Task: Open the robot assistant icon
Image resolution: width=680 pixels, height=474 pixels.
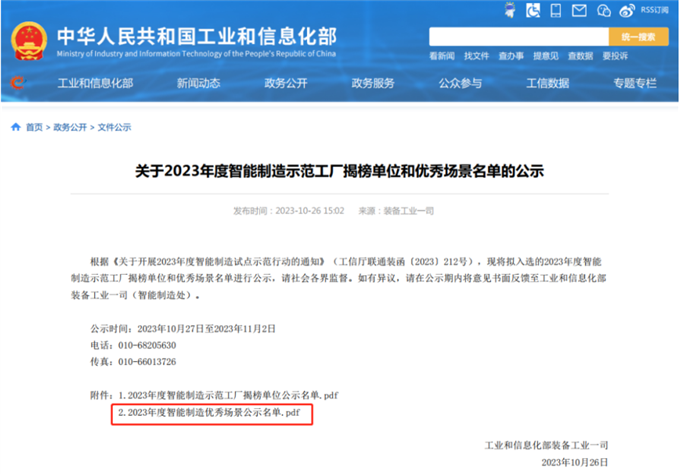Action: 510,10
